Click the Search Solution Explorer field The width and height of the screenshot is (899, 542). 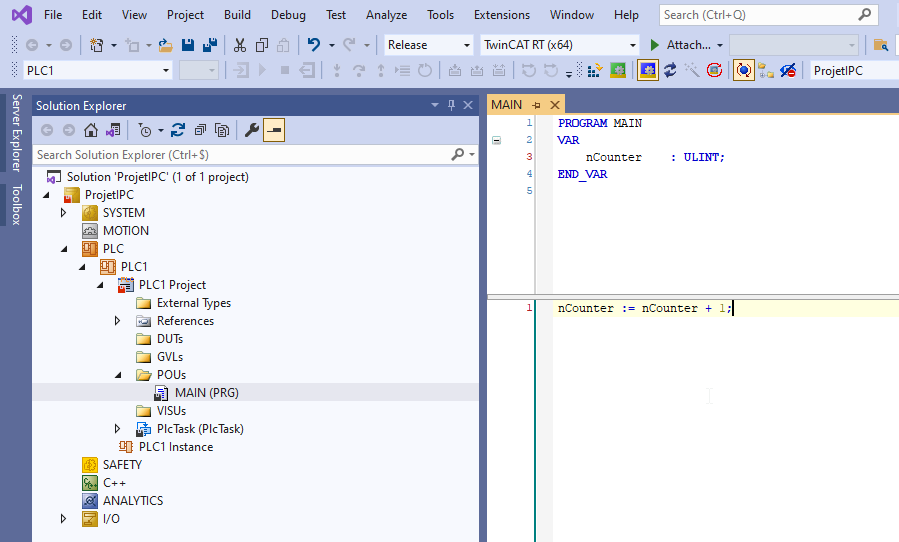pos(255,155)
